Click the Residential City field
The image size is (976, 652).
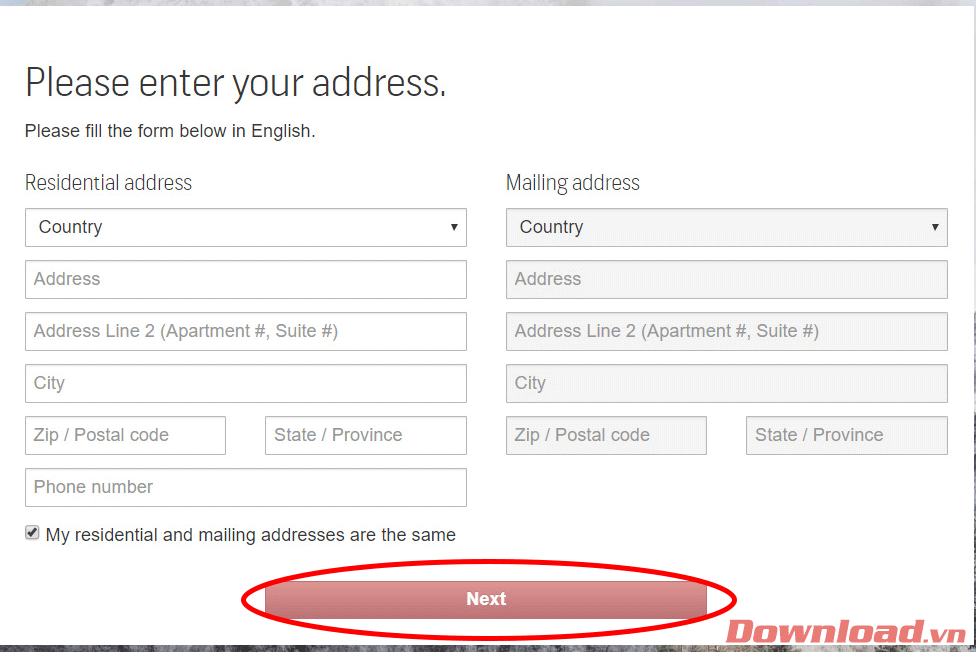[x=245, y=383]
